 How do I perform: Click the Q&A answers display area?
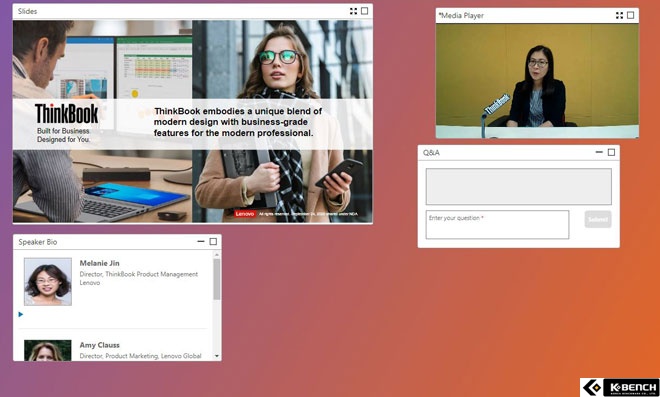[x=519, y=187]
